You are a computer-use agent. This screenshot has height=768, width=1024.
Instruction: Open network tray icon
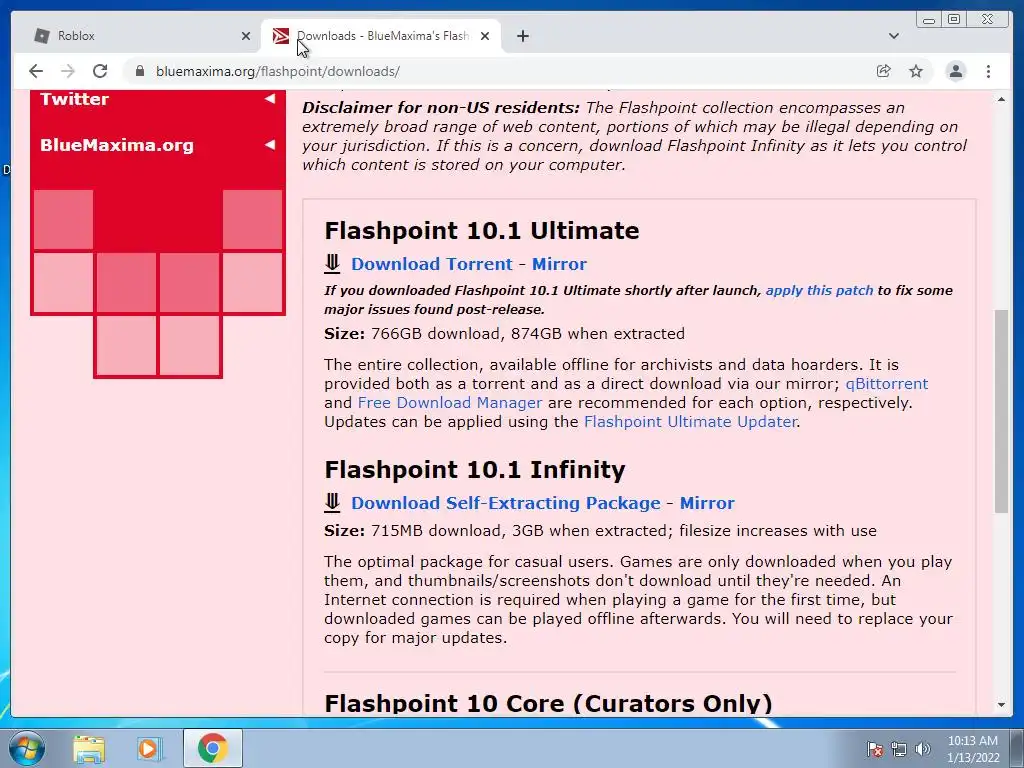coord(899,749)
